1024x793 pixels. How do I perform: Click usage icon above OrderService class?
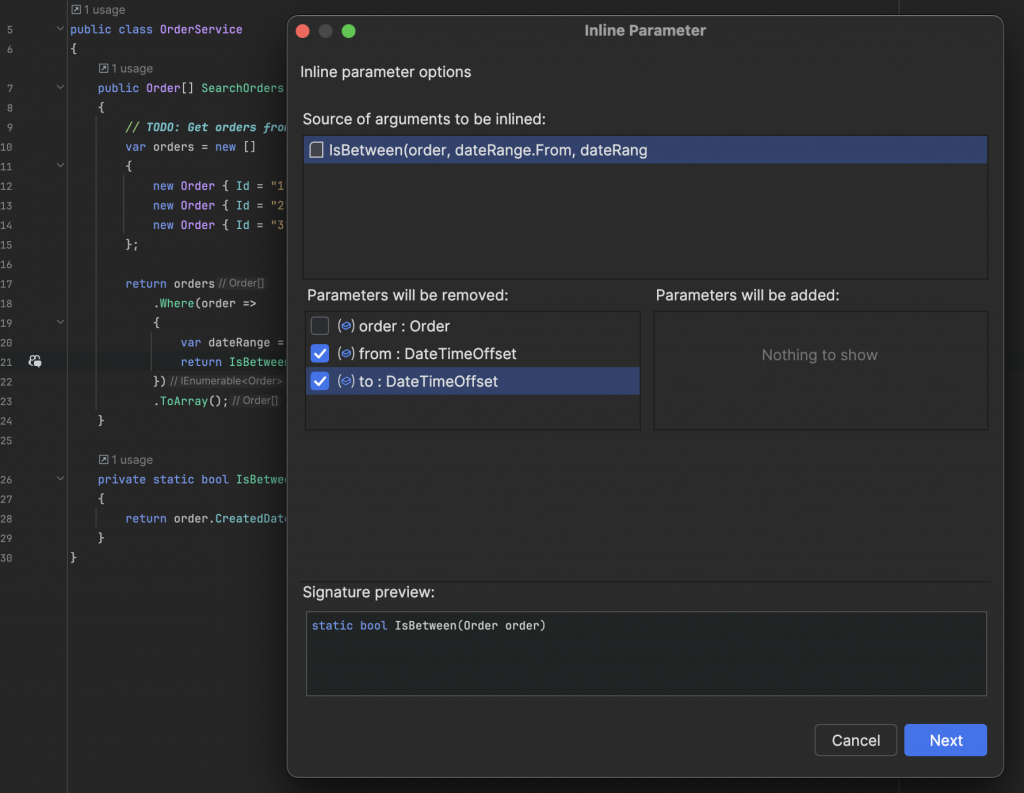[x=76, y=9]
